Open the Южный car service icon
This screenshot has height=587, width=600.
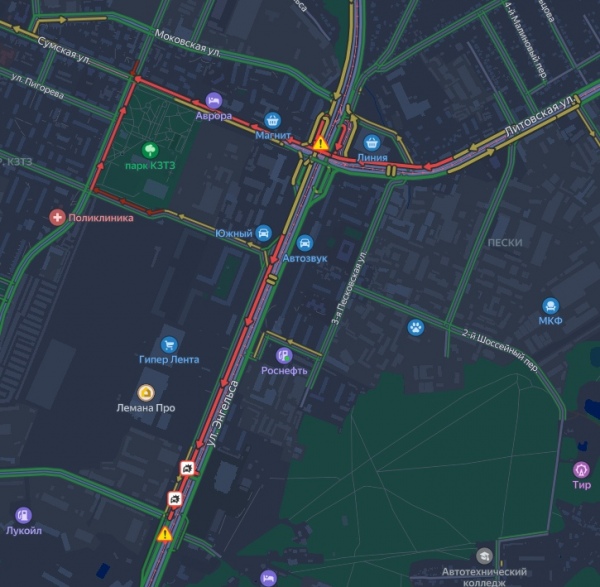pyautogui.click(x=263, y=233)
